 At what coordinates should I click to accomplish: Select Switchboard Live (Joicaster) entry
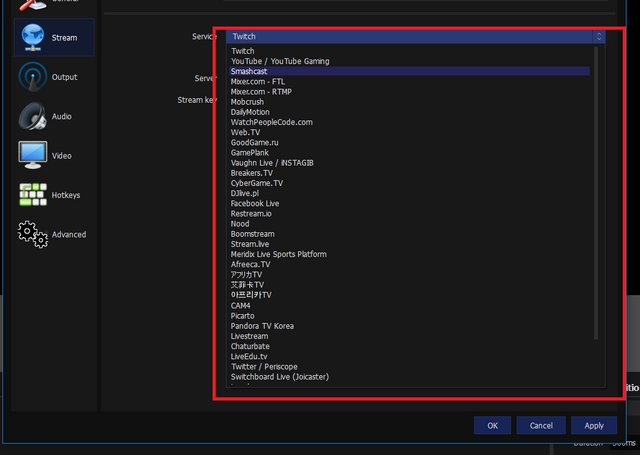pos(409,377)
